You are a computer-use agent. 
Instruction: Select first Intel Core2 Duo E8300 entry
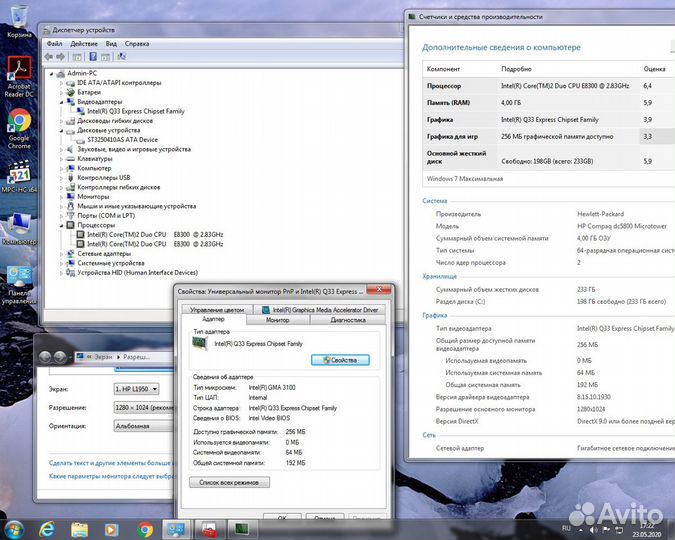click(x=155, y=235)
